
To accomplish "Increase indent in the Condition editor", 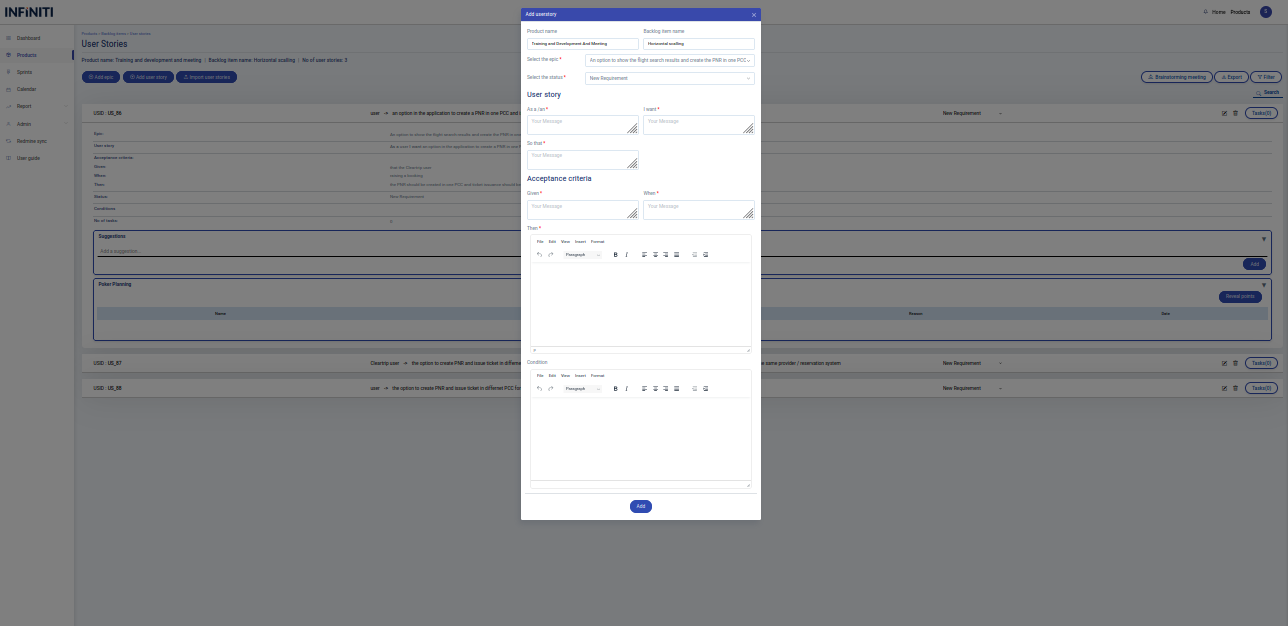I will coord(706,388).
